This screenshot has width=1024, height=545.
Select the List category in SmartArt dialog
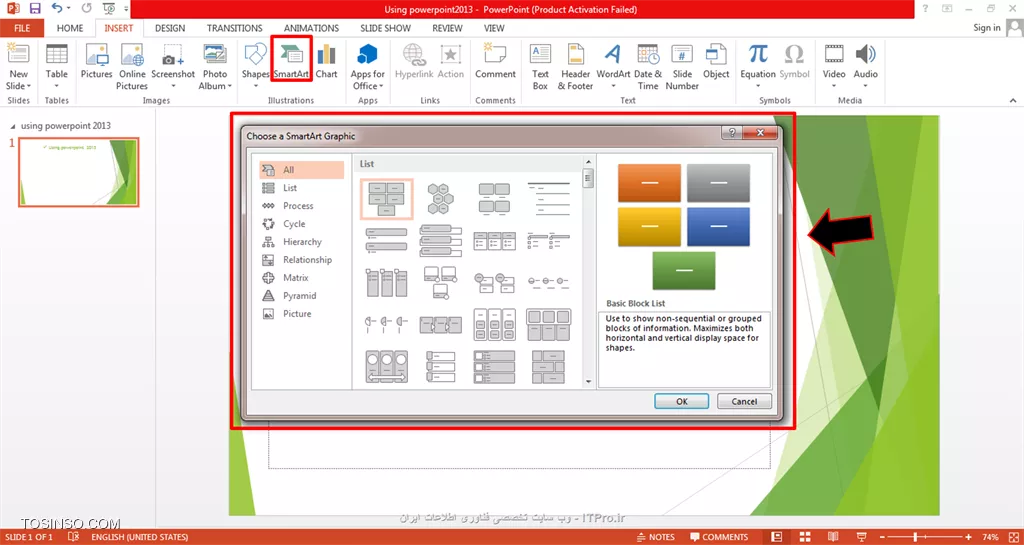pos(302,188)
